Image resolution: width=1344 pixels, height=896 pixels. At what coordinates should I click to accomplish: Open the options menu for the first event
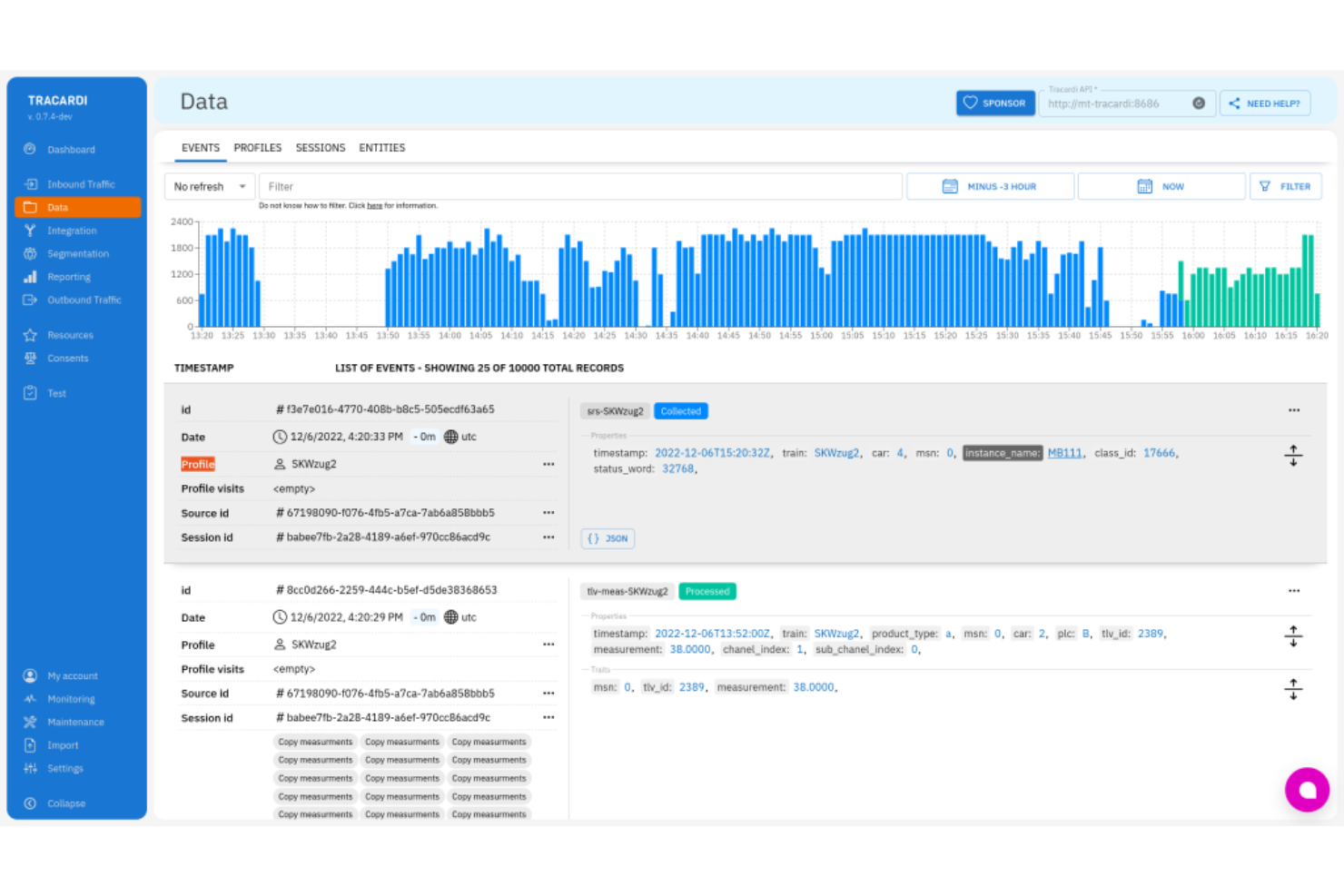(1293, 410)
